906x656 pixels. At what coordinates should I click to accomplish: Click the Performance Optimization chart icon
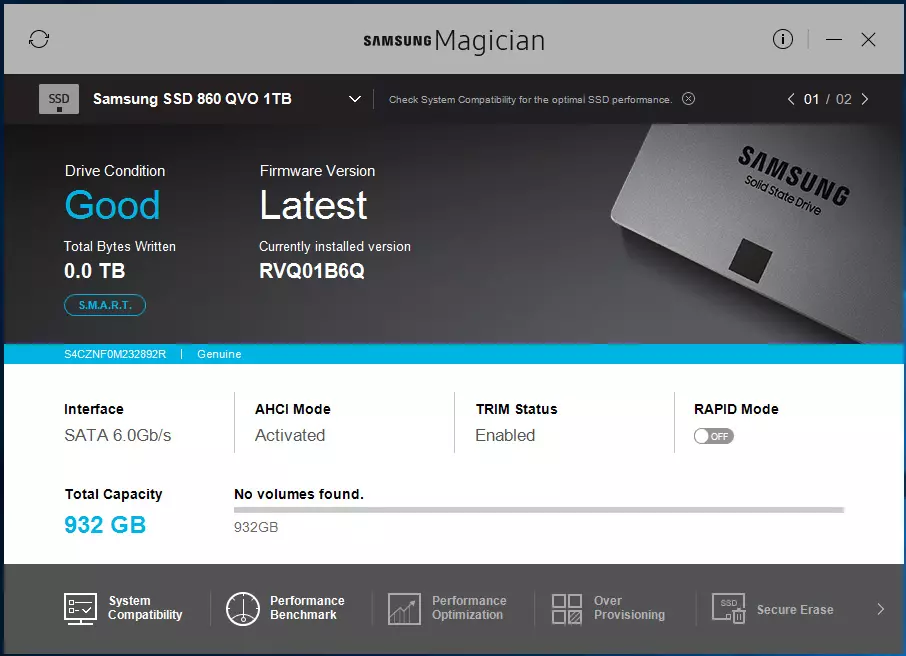(x=404, y=609)
